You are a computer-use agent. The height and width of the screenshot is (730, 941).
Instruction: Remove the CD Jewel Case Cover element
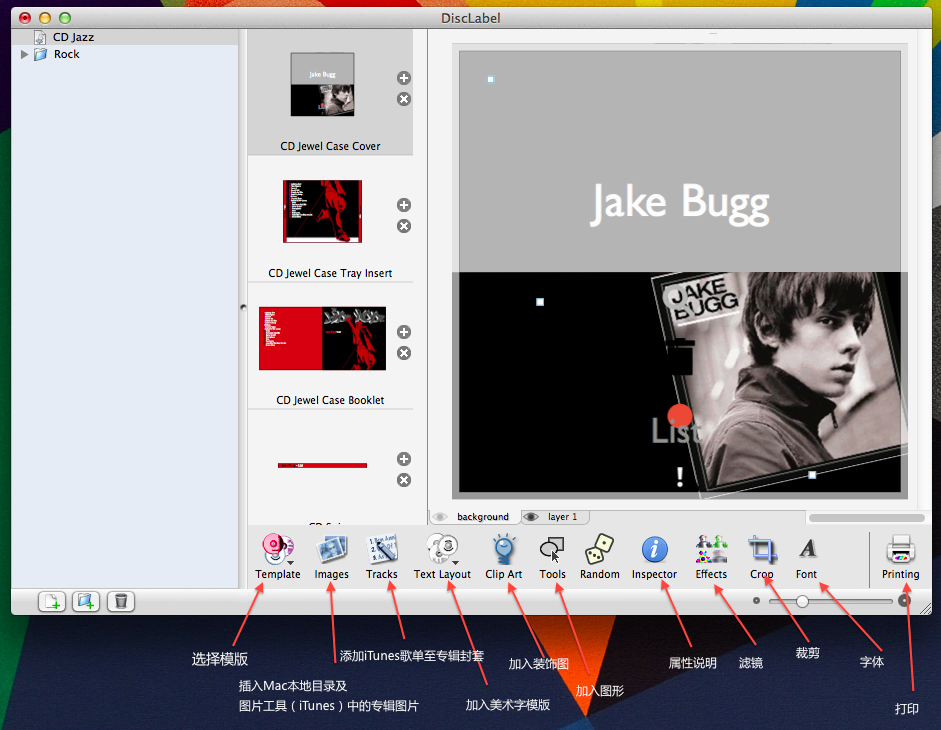coord(404,99)
